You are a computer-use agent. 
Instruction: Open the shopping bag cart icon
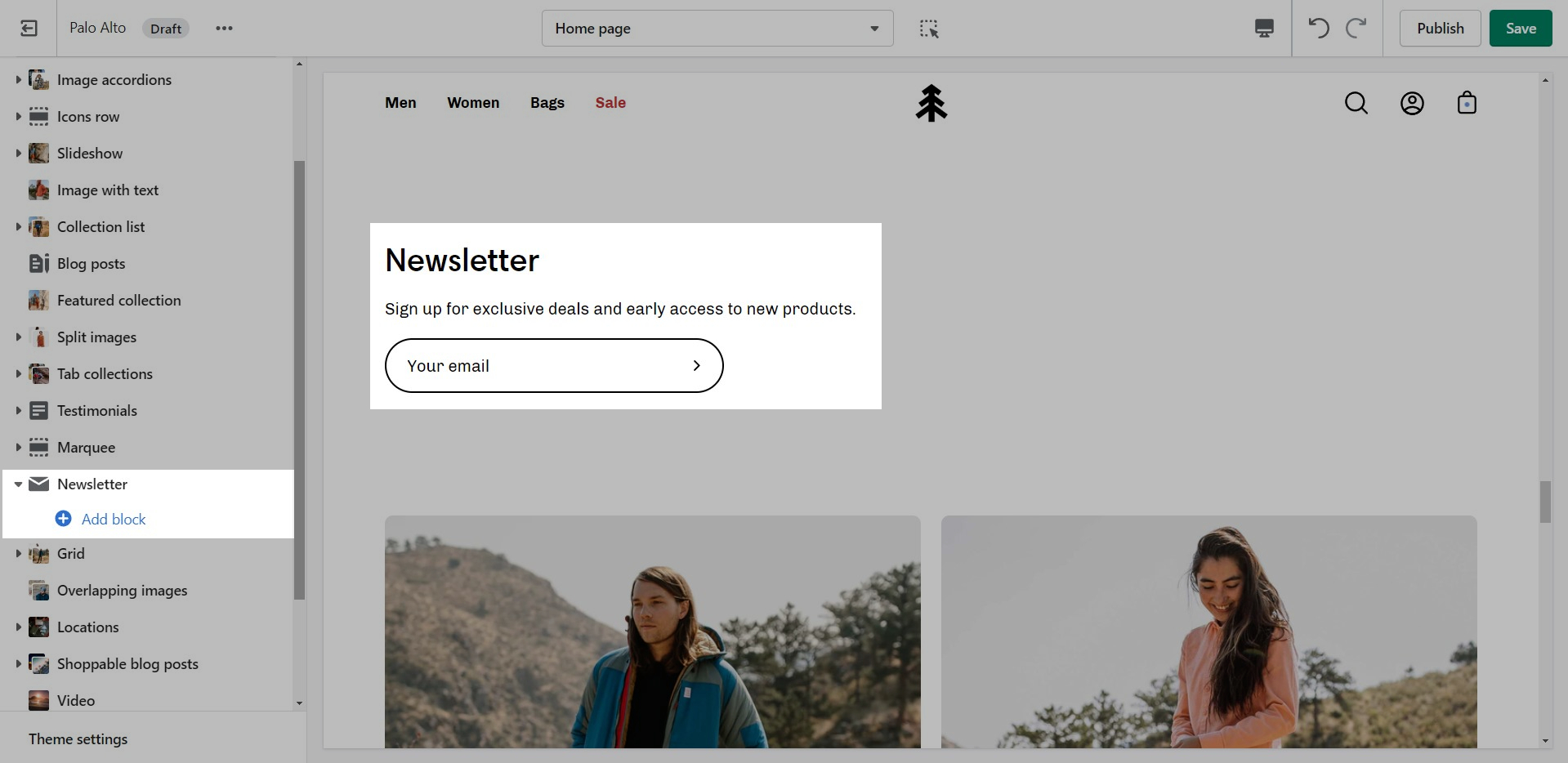tap(1467, 103)
